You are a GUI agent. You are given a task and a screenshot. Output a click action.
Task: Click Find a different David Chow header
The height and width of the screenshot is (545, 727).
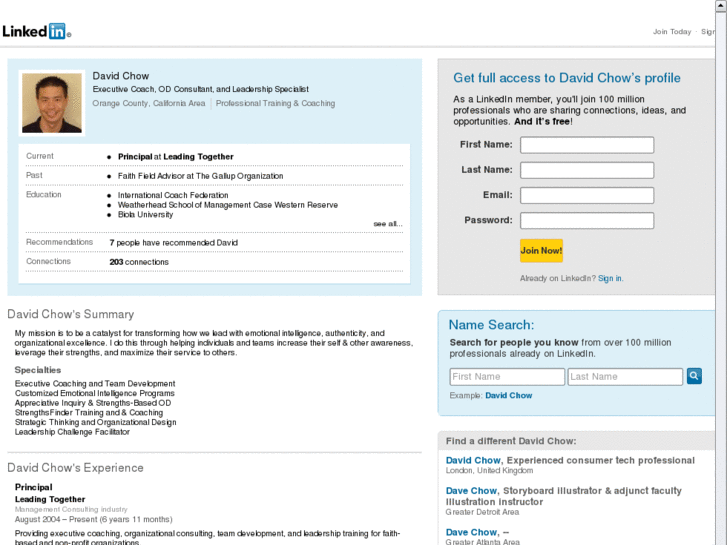[x=511, y=441]
